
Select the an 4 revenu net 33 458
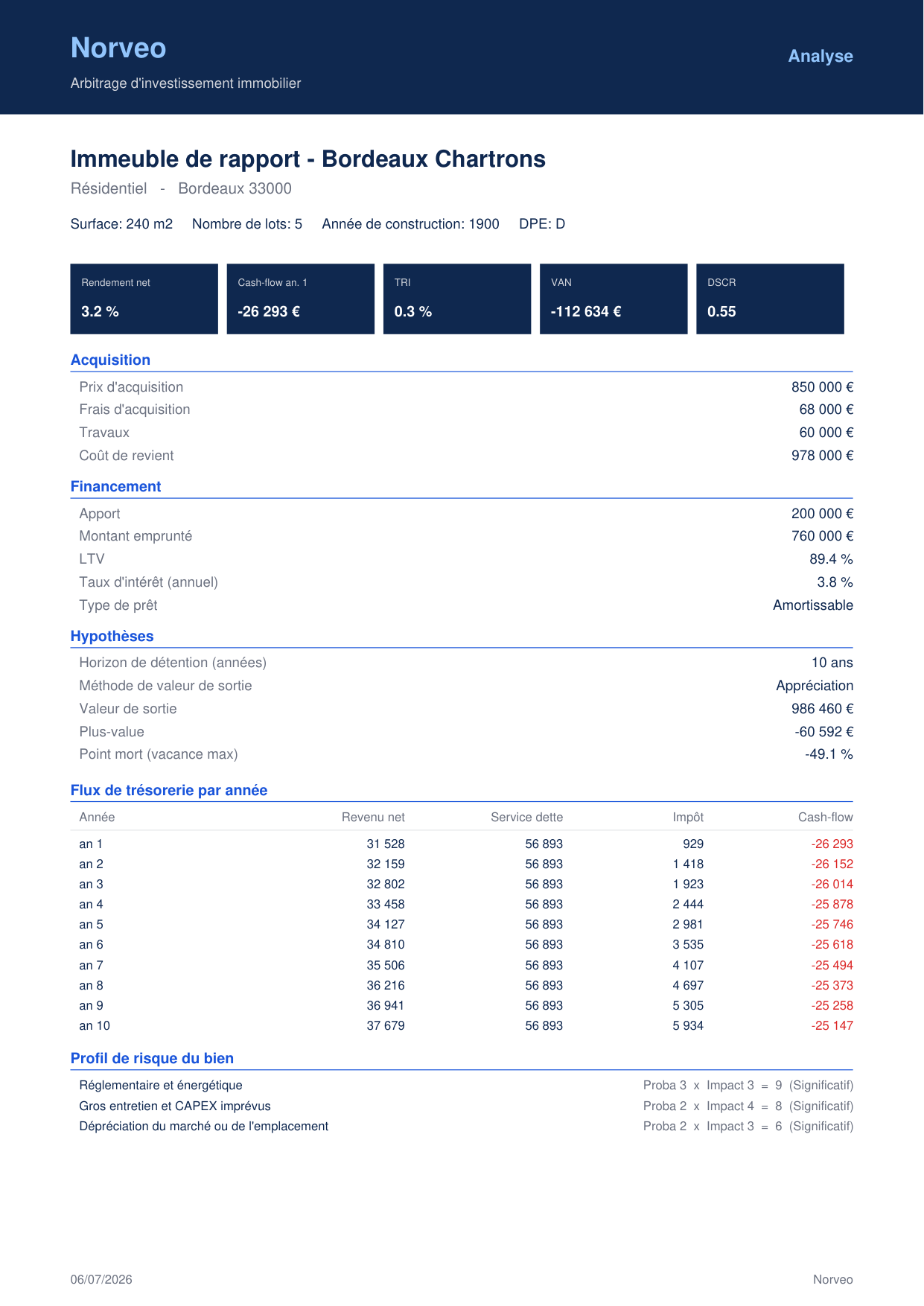click(x=386, y=905)
